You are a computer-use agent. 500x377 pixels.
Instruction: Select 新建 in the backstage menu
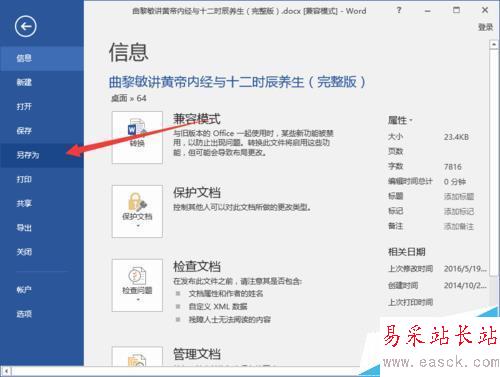pyautogui.click(x=42, y=82)
